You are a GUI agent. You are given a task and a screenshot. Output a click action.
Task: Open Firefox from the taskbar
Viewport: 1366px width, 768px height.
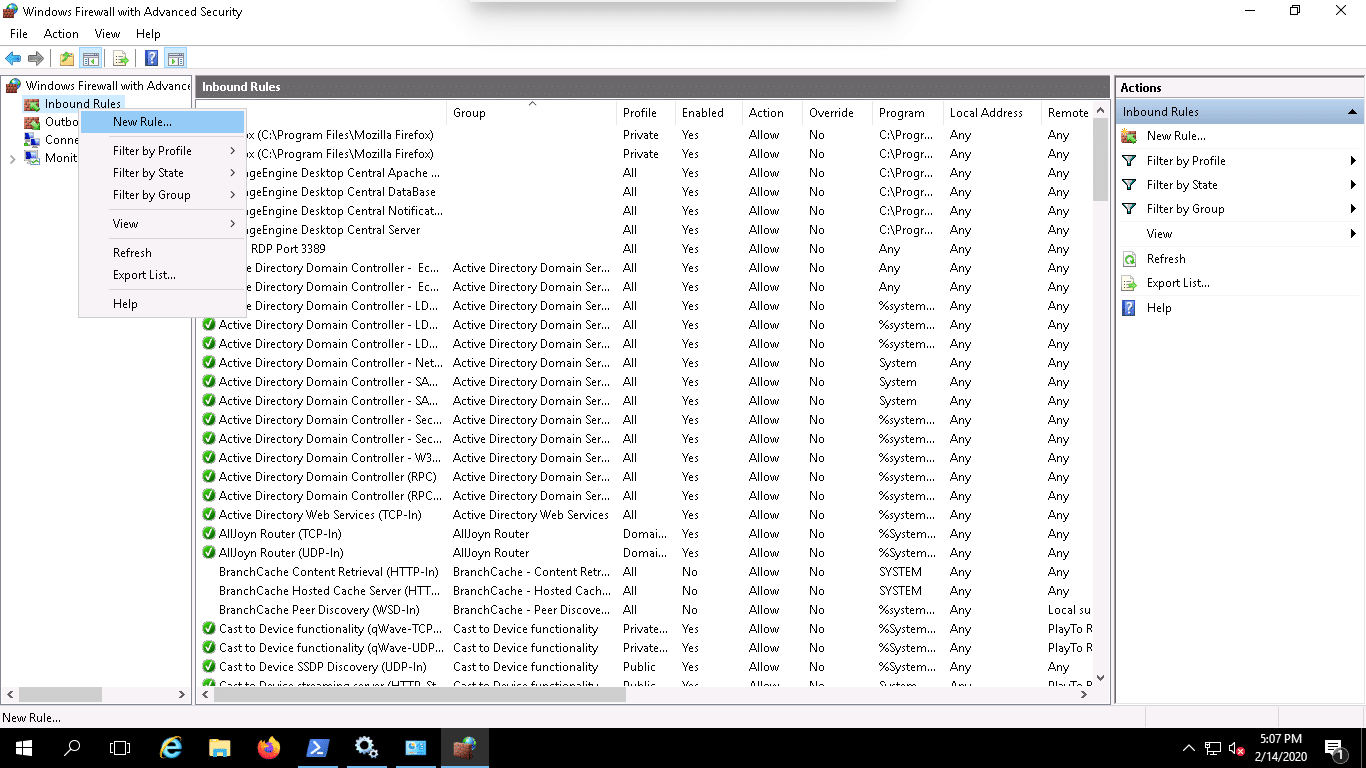coord(269,747)
